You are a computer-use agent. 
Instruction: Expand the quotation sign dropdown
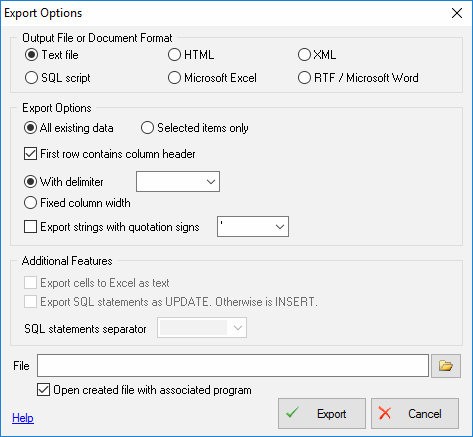(253, 227)
